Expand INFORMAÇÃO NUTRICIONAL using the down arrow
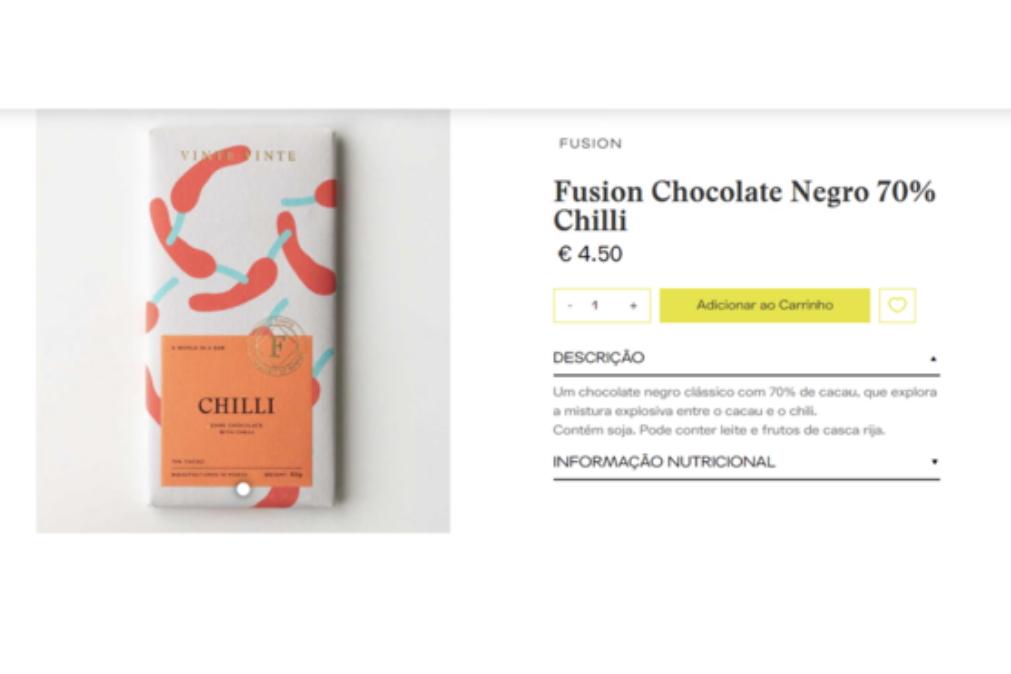The width and height of the screenshot is (1011, 674). coord(934,461)
